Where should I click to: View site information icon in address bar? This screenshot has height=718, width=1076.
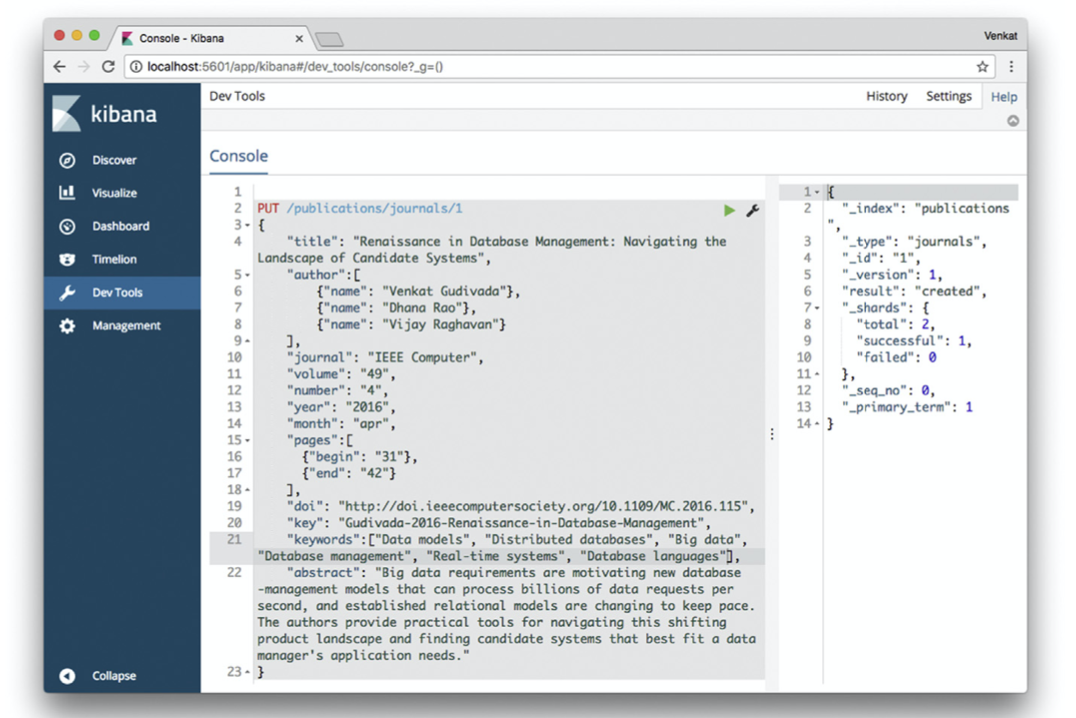136,67
